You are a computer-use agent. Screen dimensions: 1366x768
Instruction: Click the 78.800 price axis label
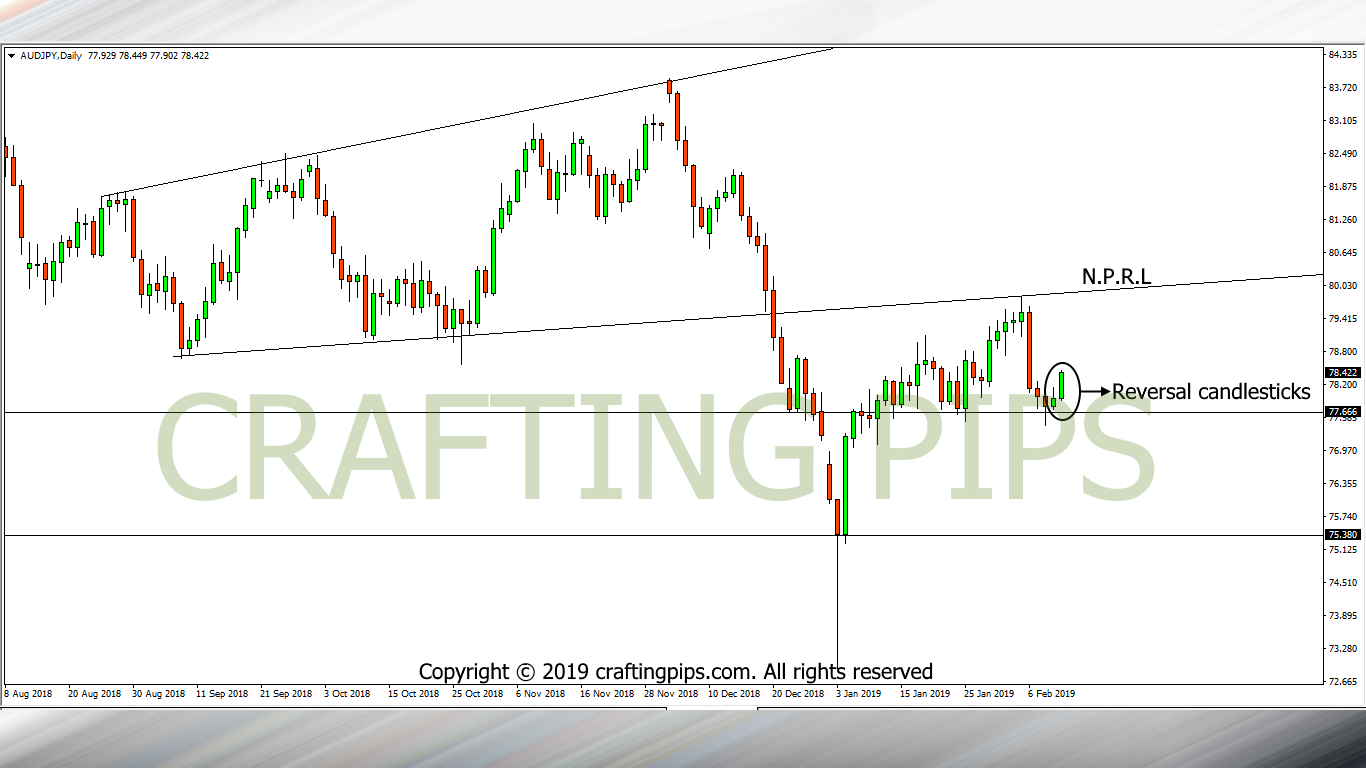click(1342, 352)
